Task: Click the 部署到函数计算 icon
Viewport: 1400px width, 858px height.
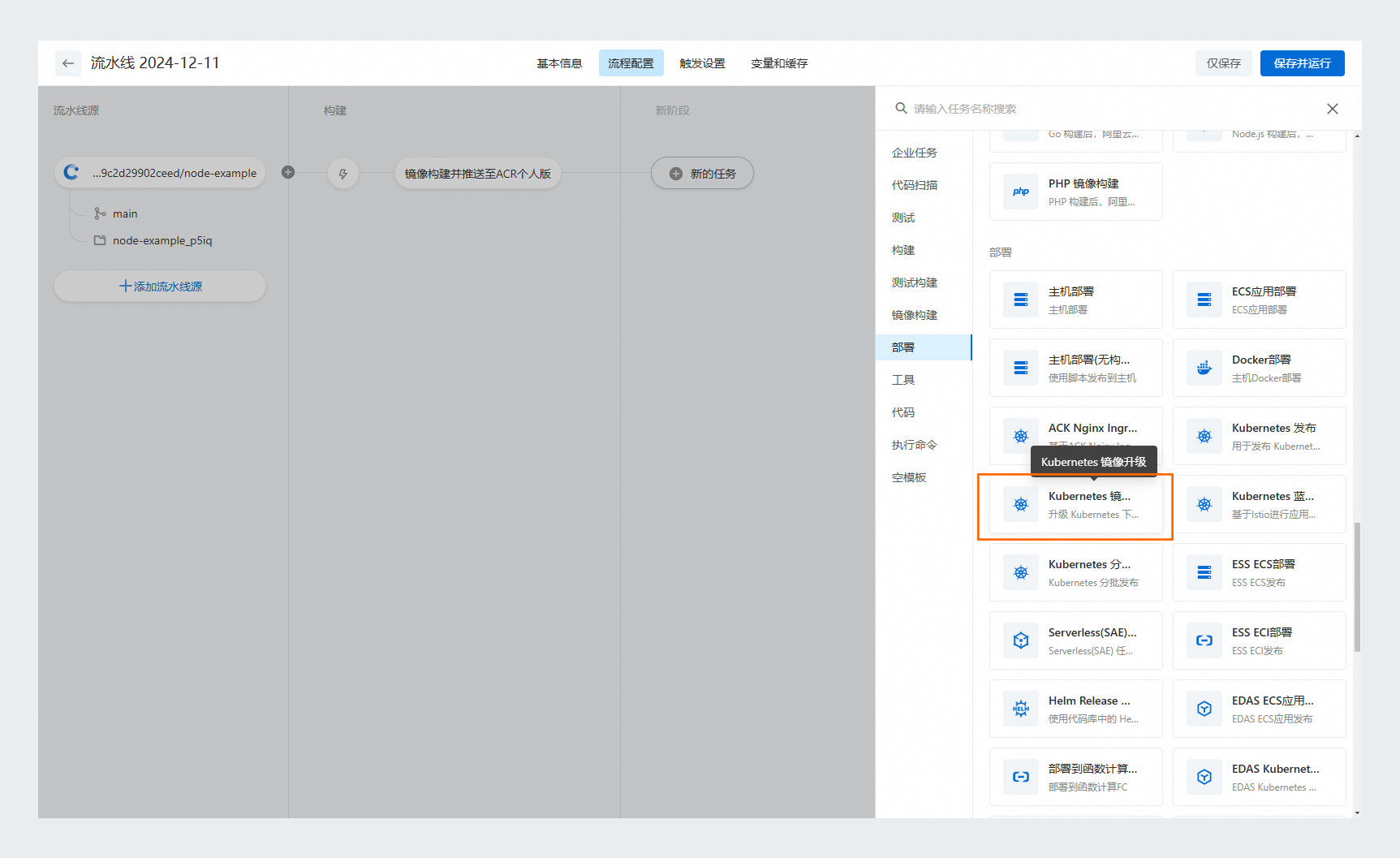Action: [x=1021, y=777]
